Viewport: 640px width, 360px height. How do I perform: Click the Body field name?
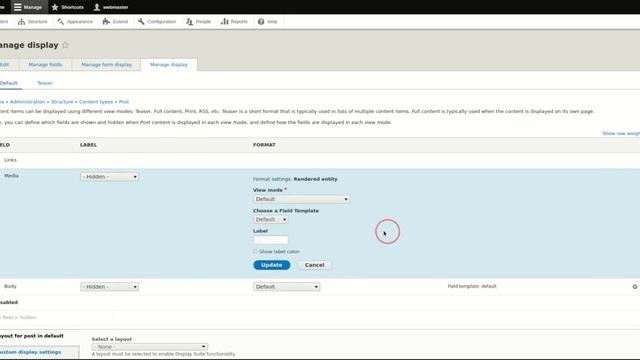(10, 286)
